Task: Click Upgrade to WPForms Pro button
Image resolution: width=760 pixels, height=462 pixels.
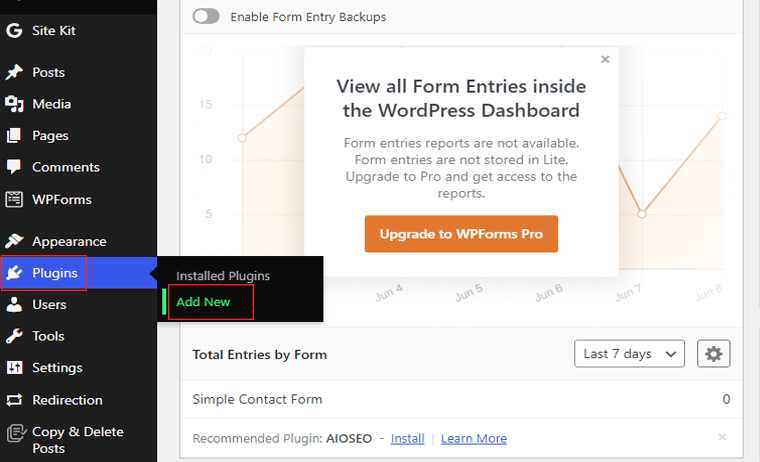Action: (x=461, y=234)
